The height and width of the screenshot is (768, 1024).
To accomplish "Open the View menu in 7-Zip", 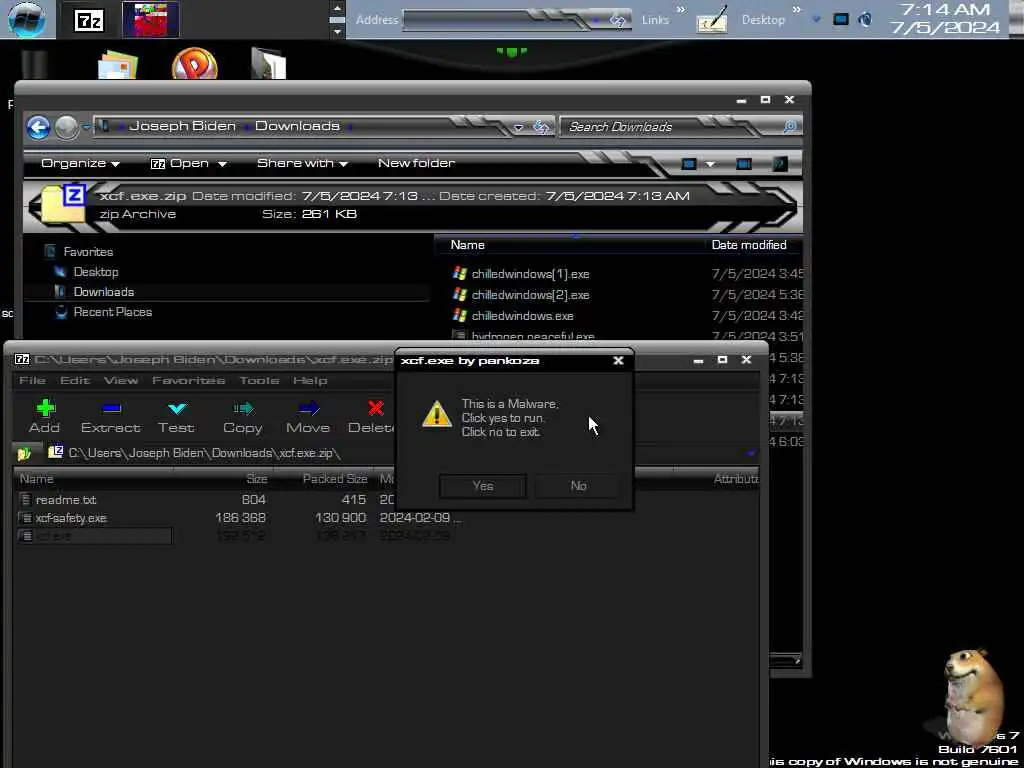I will 121,380.
